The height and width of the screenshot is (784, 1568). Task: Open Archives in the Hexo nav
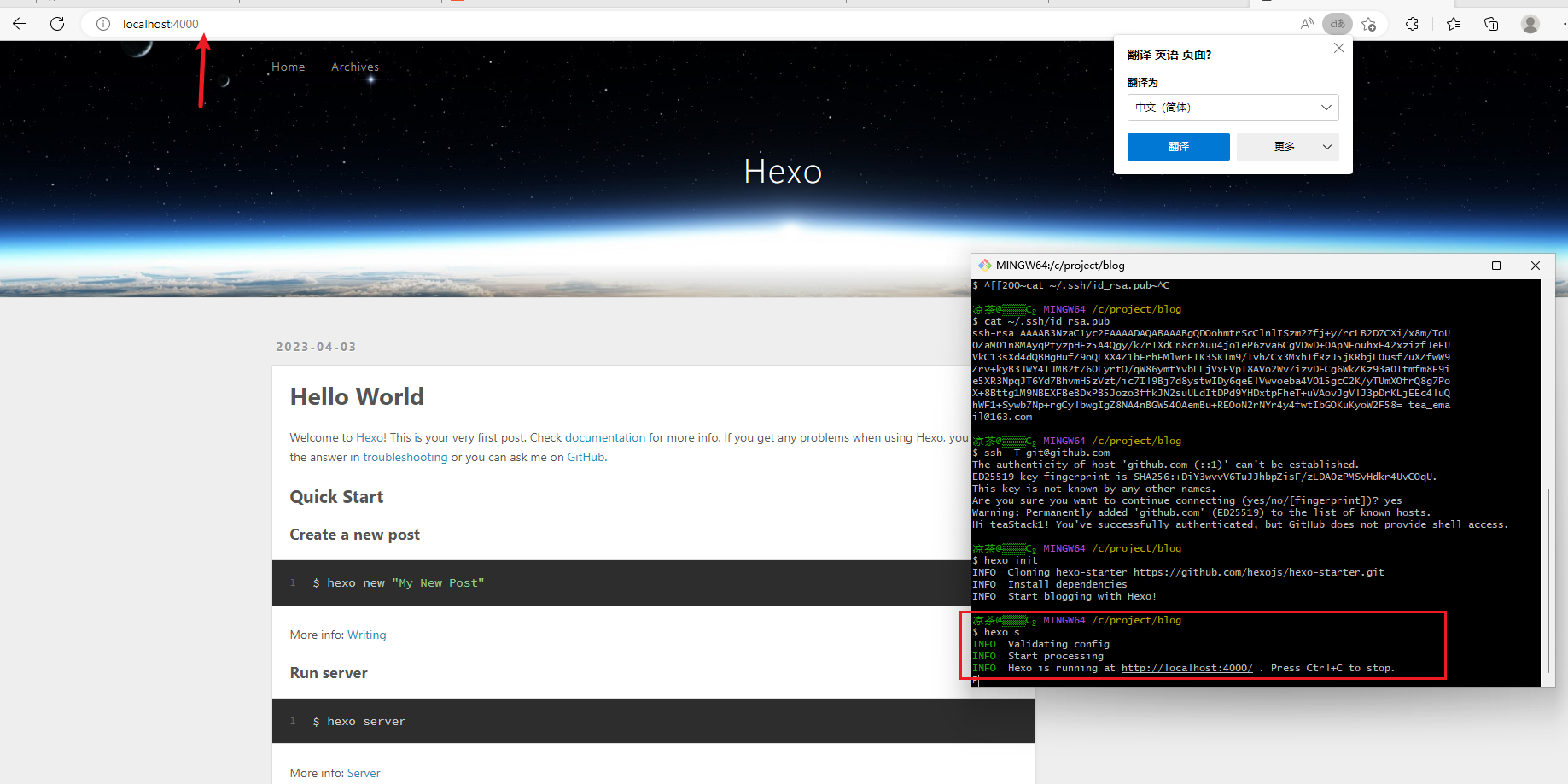(355, 67)
